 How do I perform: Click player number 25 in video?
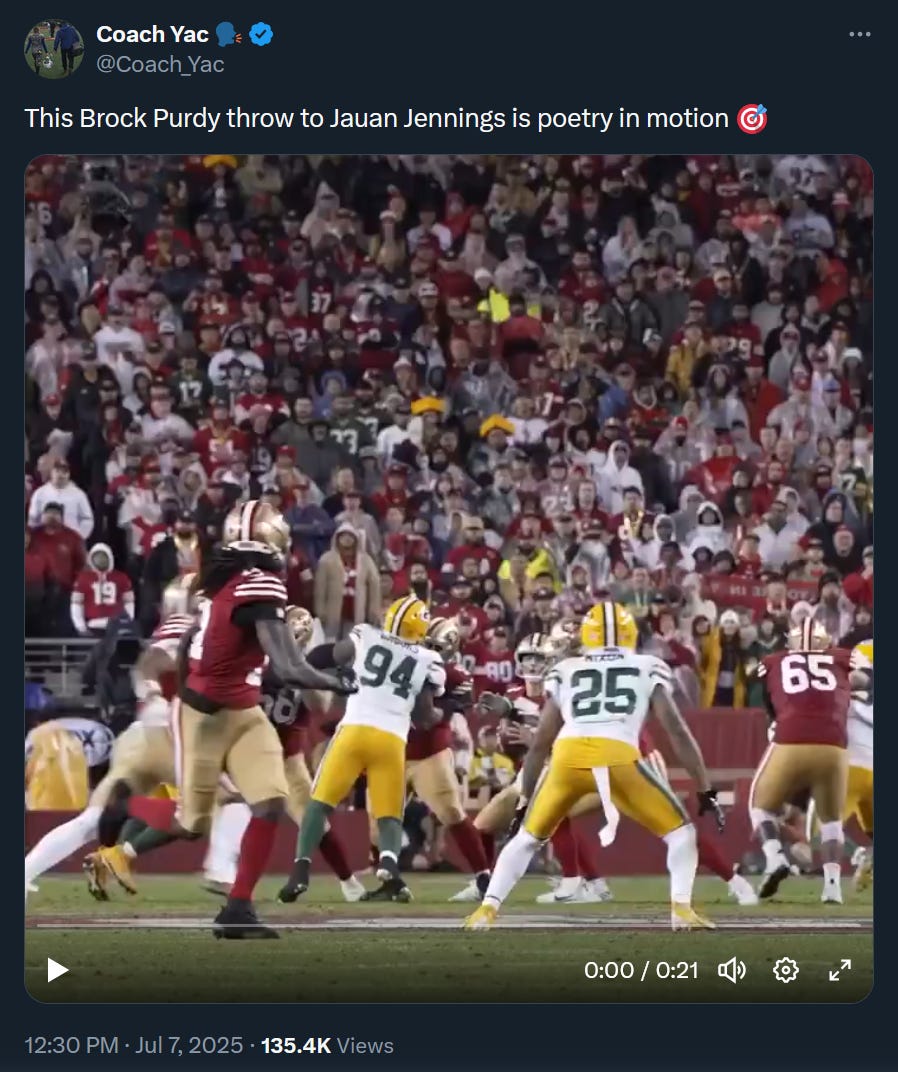click(605, 693)
